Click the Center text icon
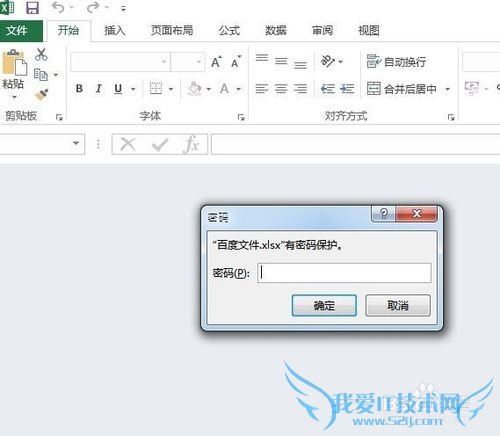The height and width of the screenshot is (436, 500). point(281,89)
